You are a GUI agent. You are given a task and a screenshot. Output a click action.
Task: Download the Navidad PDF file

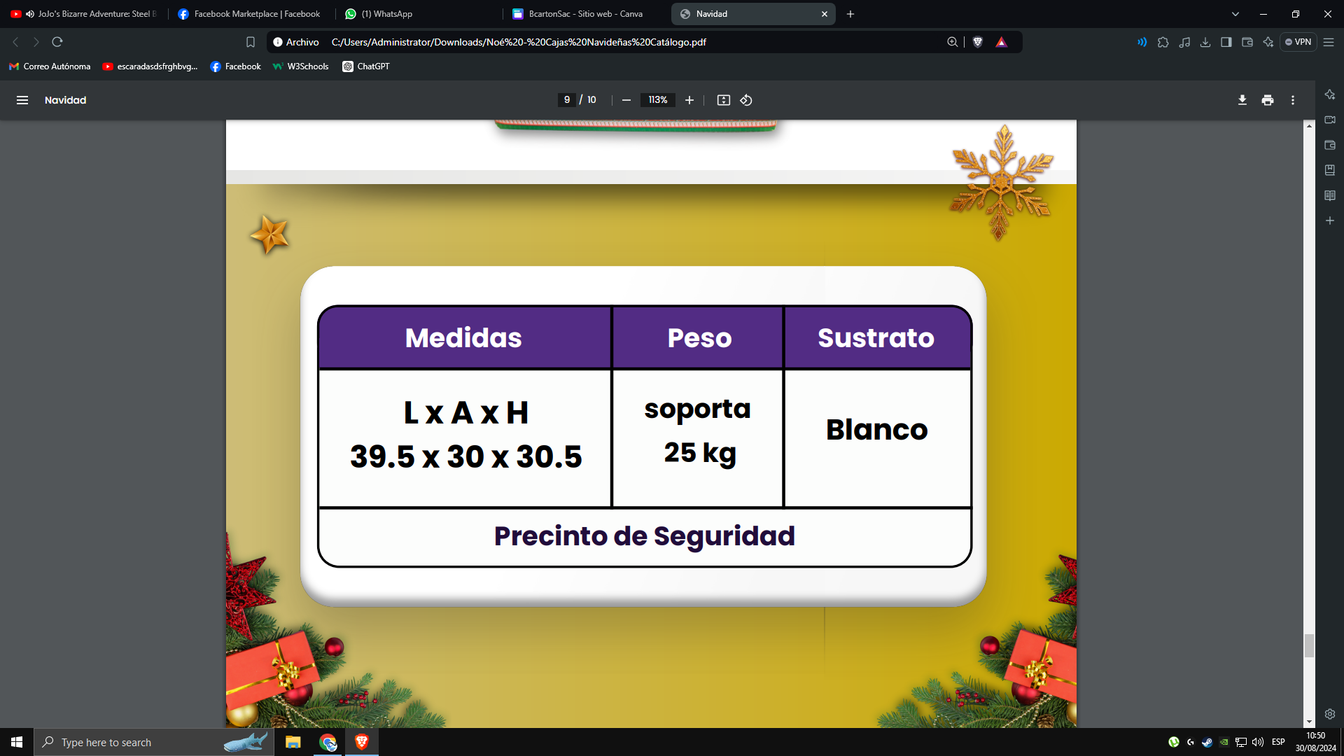click(x=1242, y=100)
